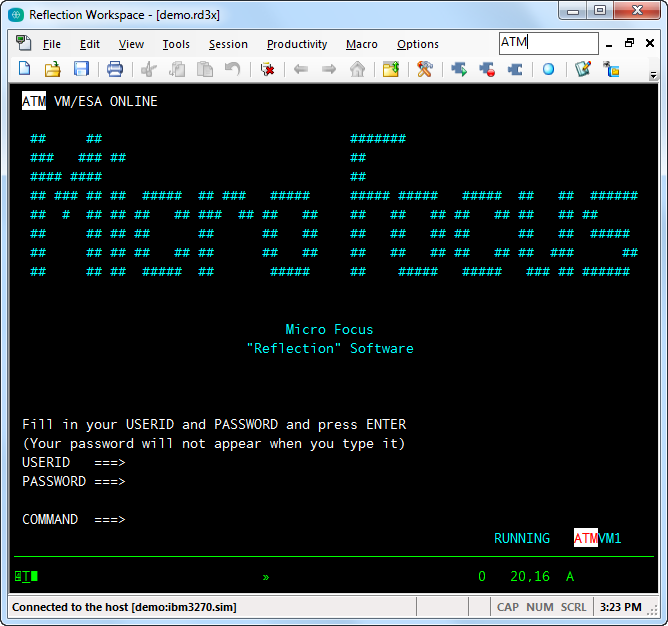668x626 pixels.
Task: Click the highlighted ATMVM1 text
Action: click(x=597, y=538)
